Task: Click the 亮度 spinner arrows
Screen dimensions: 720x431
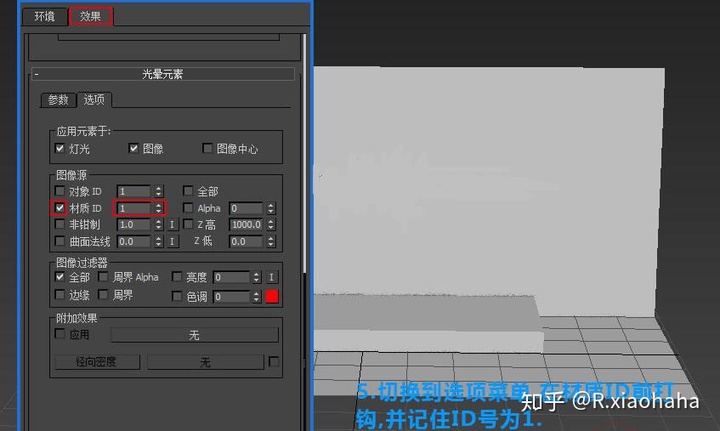Action: pyautogui.click(x=256, y=277)
